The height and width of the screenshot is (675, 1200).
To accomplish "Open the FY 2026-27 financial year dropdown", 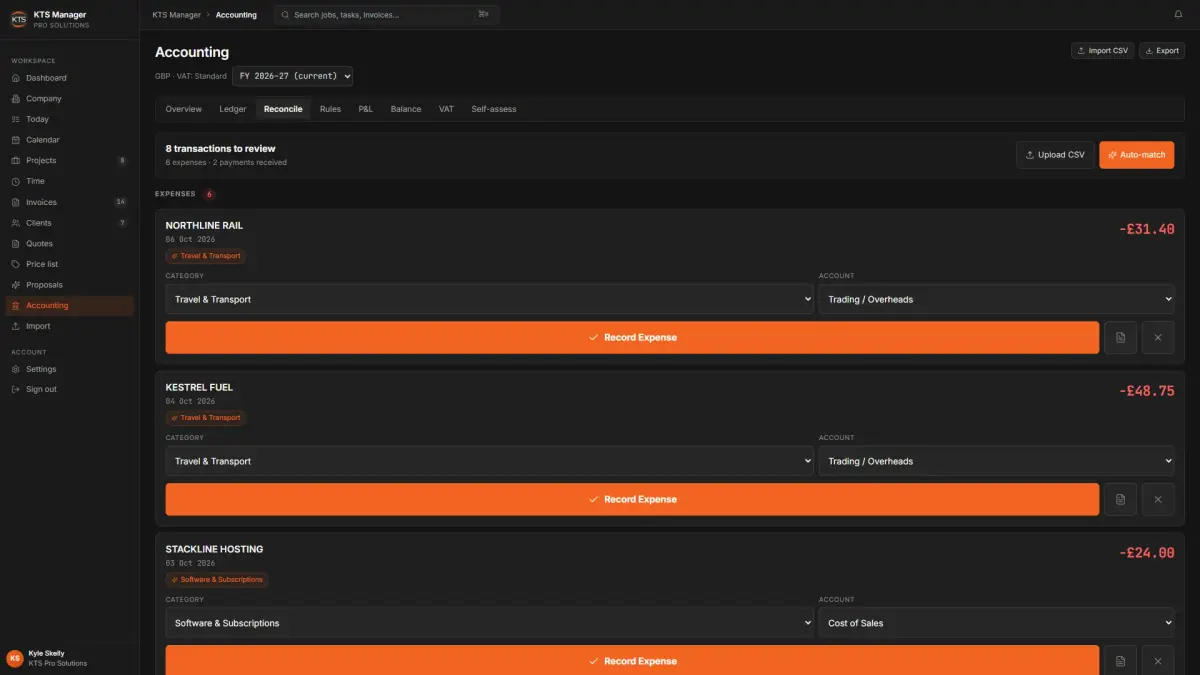I will point(292,76).
